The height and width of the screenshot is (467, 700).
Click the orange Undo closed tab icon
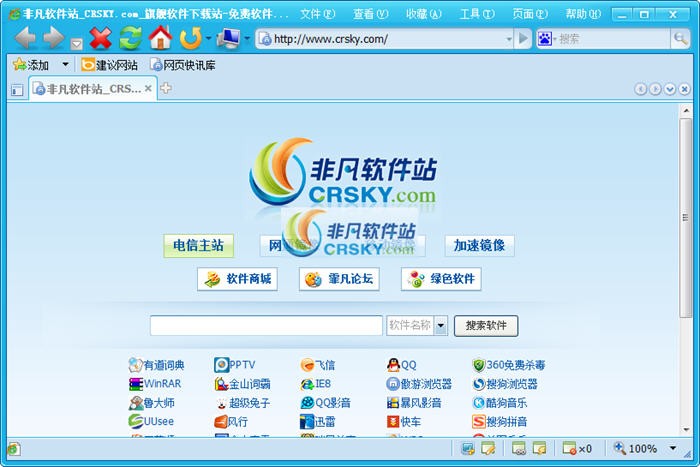click(x=191, y=38)
